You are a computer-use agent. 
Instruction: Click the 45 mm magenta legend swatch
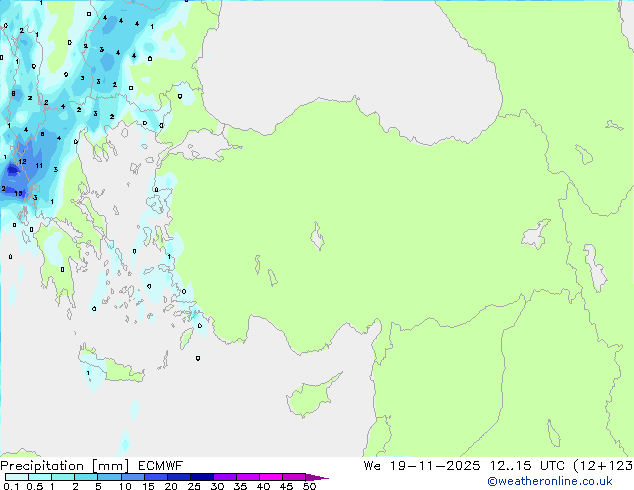tap(294, 477)
